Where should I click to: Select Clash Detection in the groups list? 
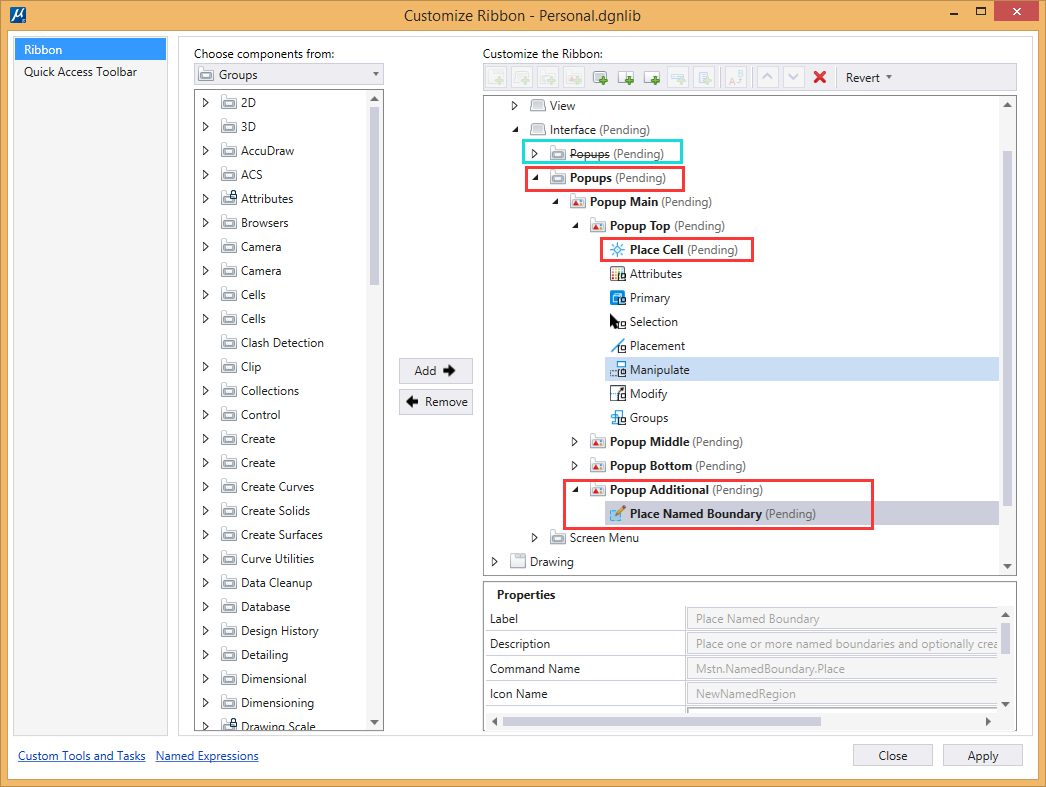pos(282,343)
